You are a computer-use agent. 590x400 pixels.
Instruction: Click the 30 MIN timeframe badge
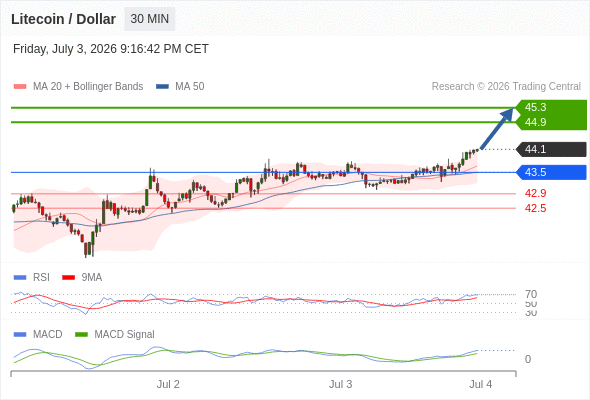click(x=149, y=19)
